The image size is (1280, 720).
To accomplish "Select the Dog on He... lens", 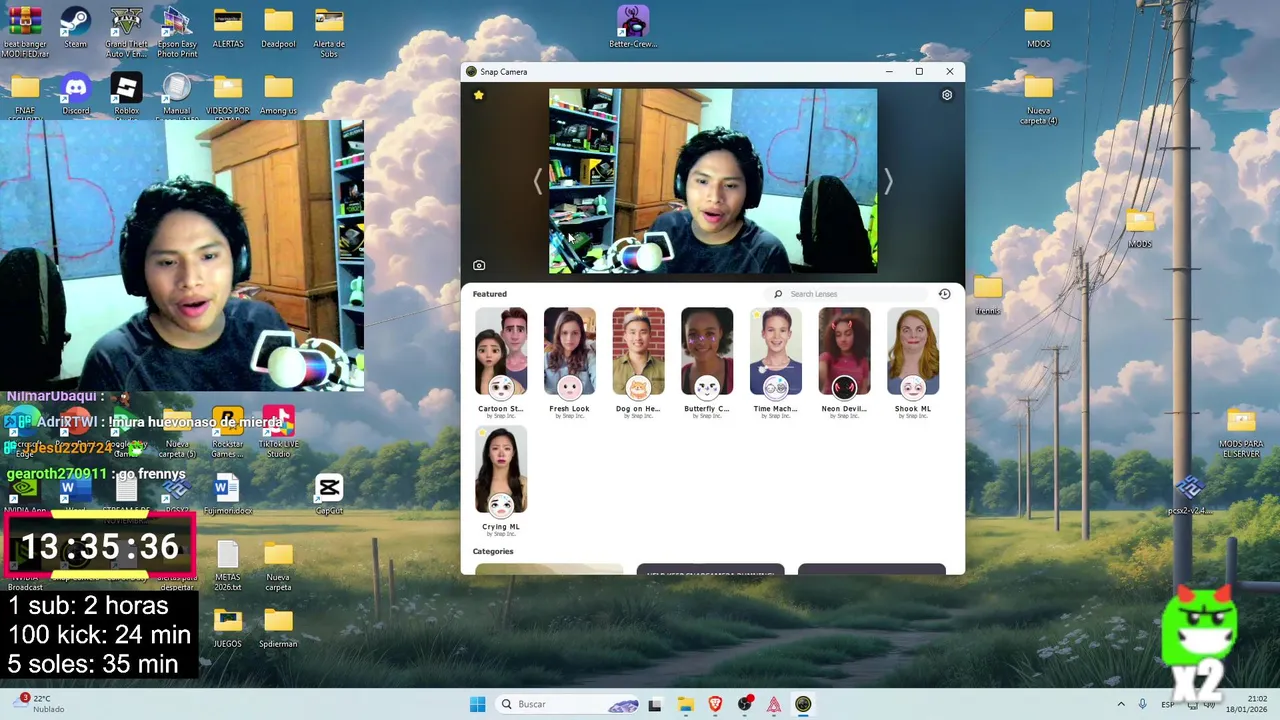I will point(638,362).
